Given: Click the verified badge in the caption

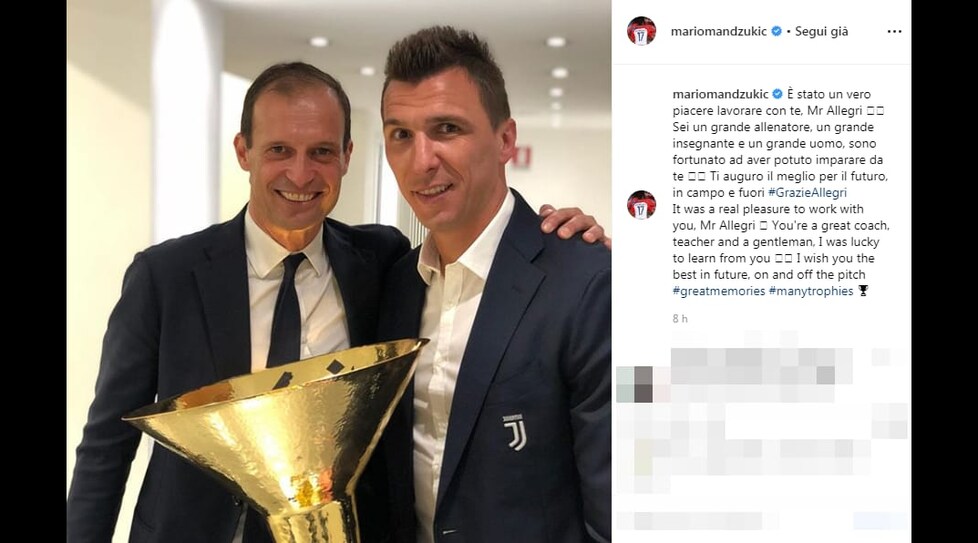Looking at the screenshot, I should (777, 94).
